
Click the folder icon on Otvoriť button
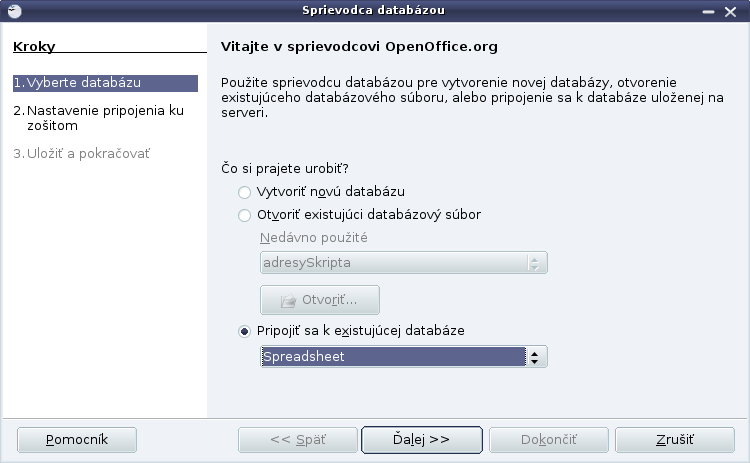[x=288, y=301]
